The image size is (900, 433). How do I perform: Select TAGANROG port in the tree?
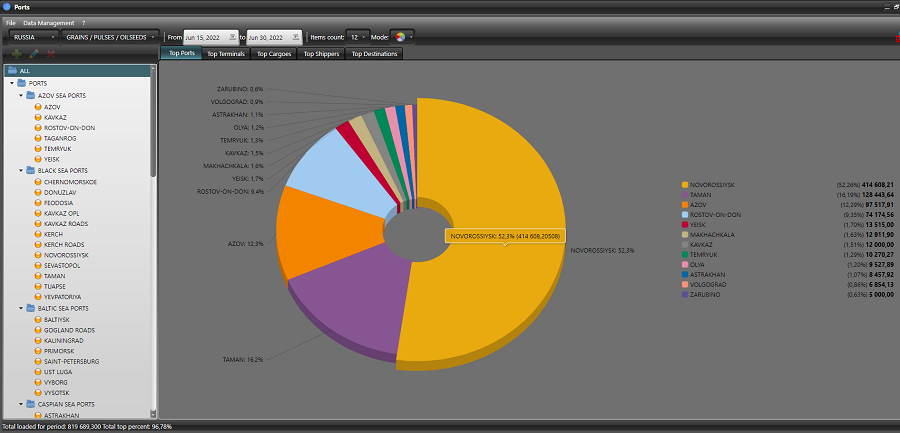coord(60,138)
